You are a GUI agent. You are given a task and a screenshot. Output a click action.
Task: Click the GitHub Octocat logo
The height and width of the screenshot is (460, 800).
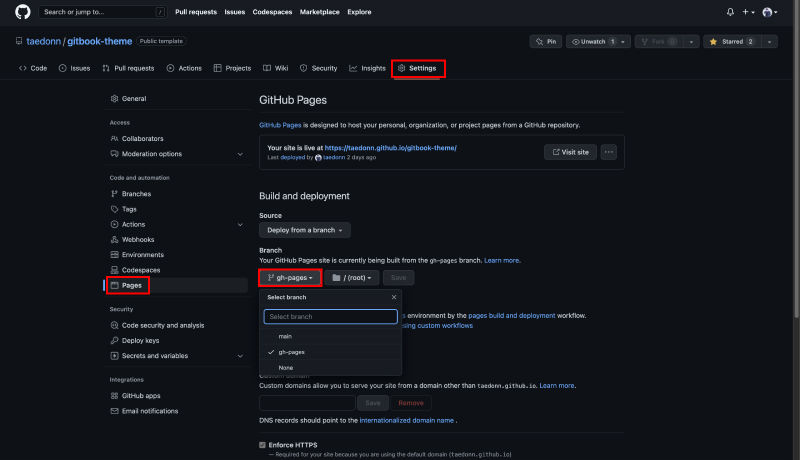click(22, 12)
